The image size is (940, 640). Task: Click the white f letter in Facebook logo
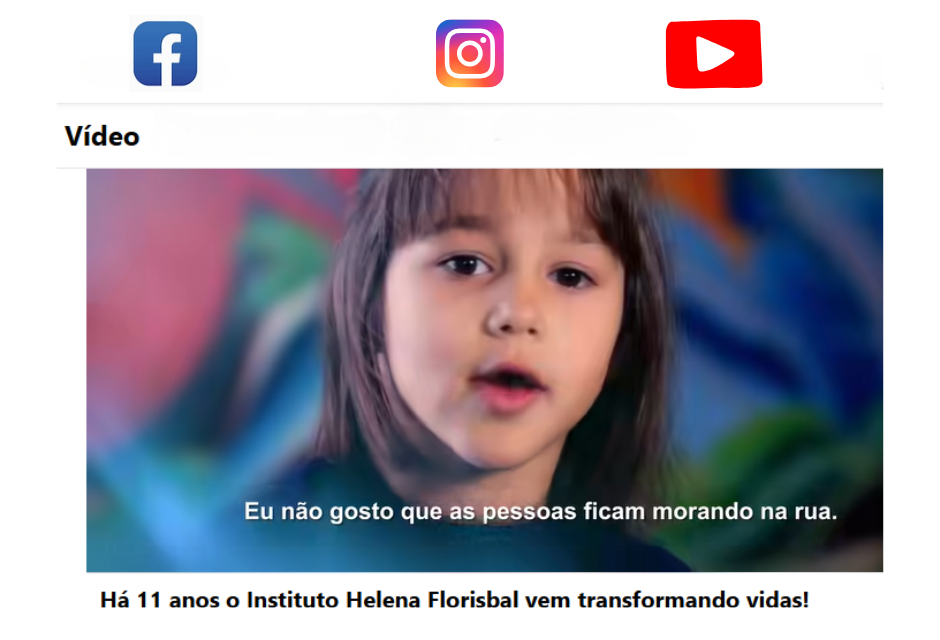(x=167, y=58)
